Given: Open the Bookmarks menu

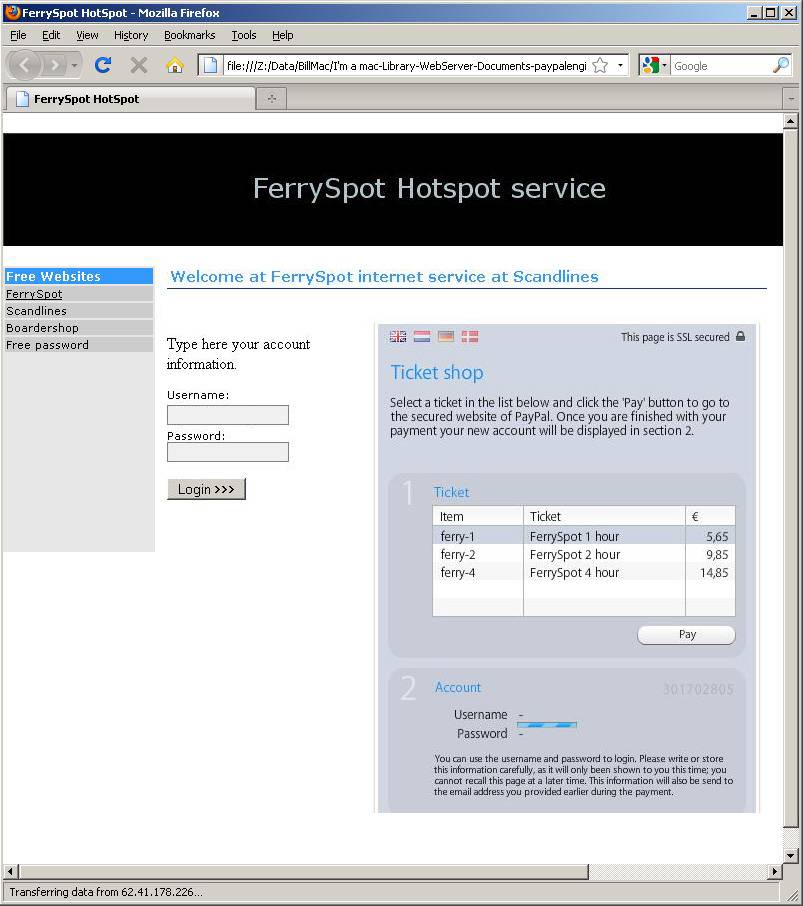Looking at the screenshot, I should pos(189,35).
